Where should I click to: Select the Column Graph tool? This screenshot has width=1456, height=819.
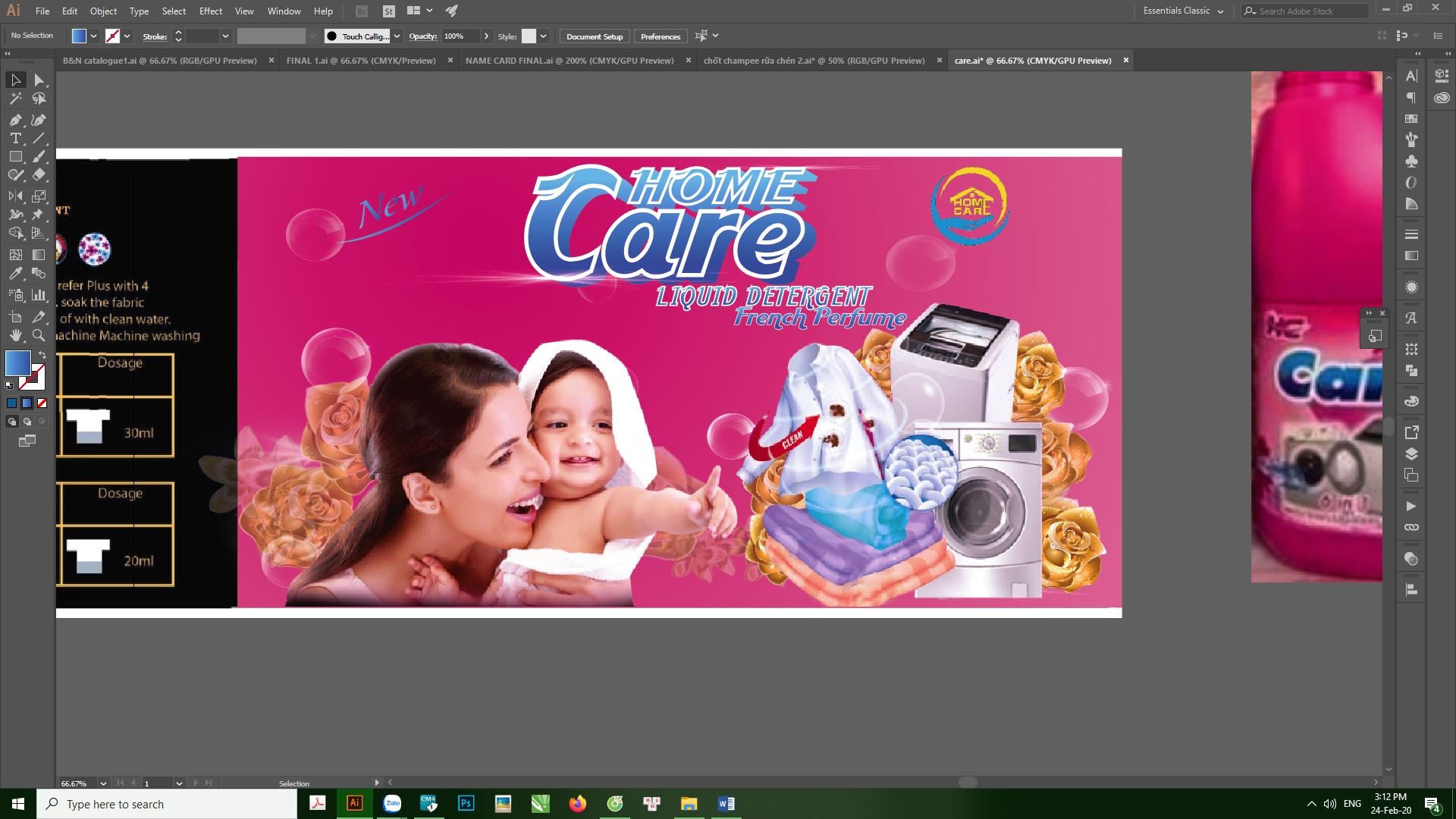(39, 295)
